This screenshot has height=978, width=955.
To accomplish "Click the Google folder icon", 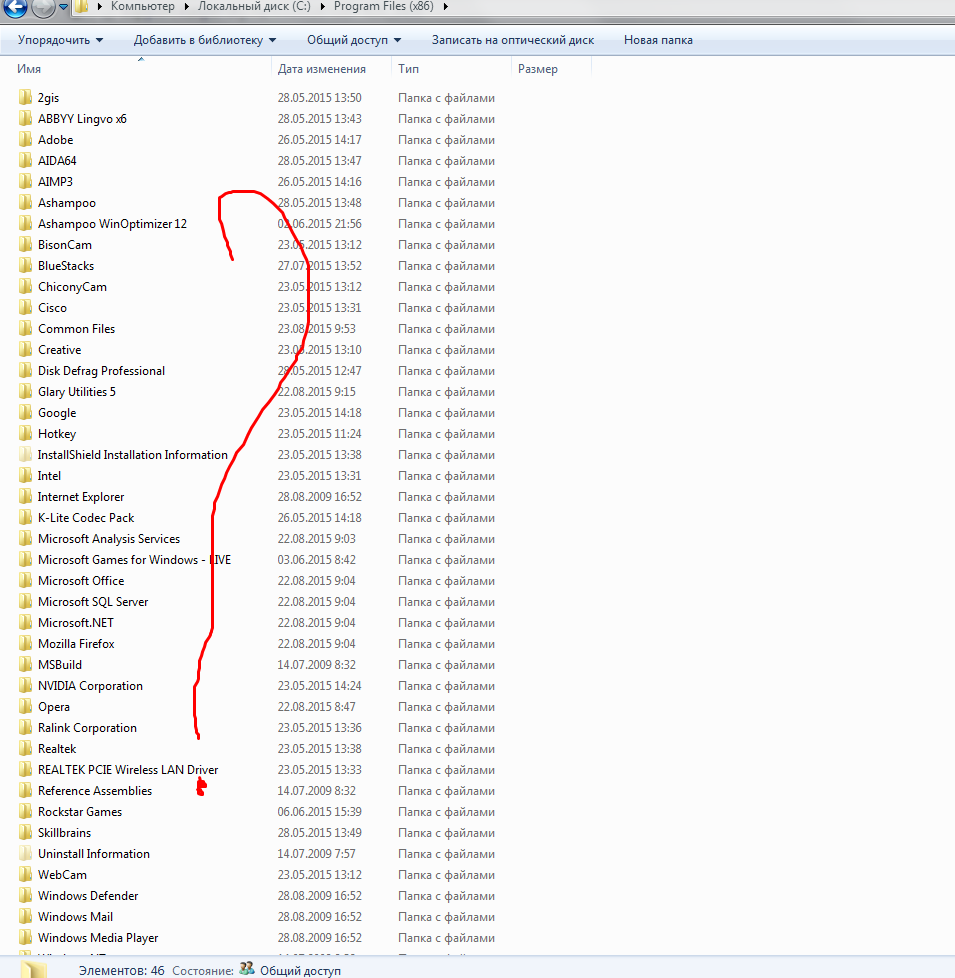I will [x=25, y=413].
